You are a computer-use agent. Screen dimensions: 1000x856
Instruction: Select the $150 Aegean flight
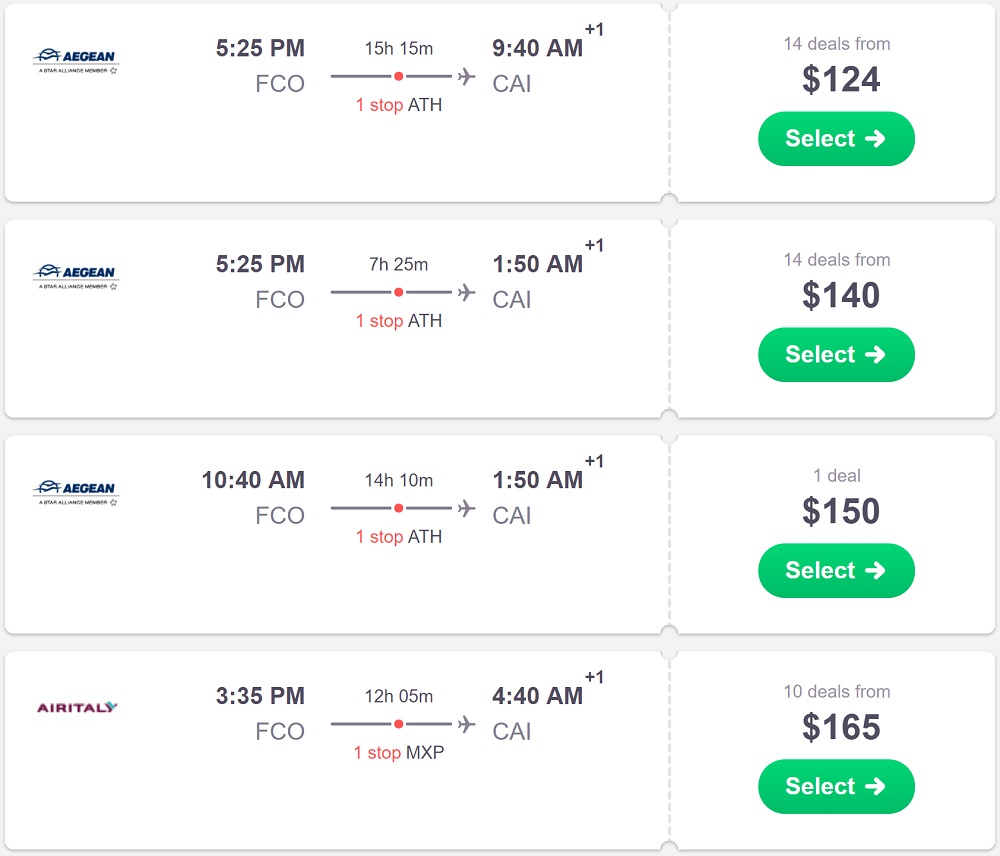point(836,571)
